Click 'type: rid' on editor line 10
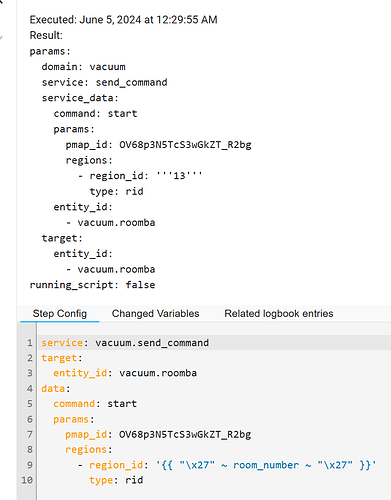This screenshot has width=391, height=500. [x=116, y=480]
